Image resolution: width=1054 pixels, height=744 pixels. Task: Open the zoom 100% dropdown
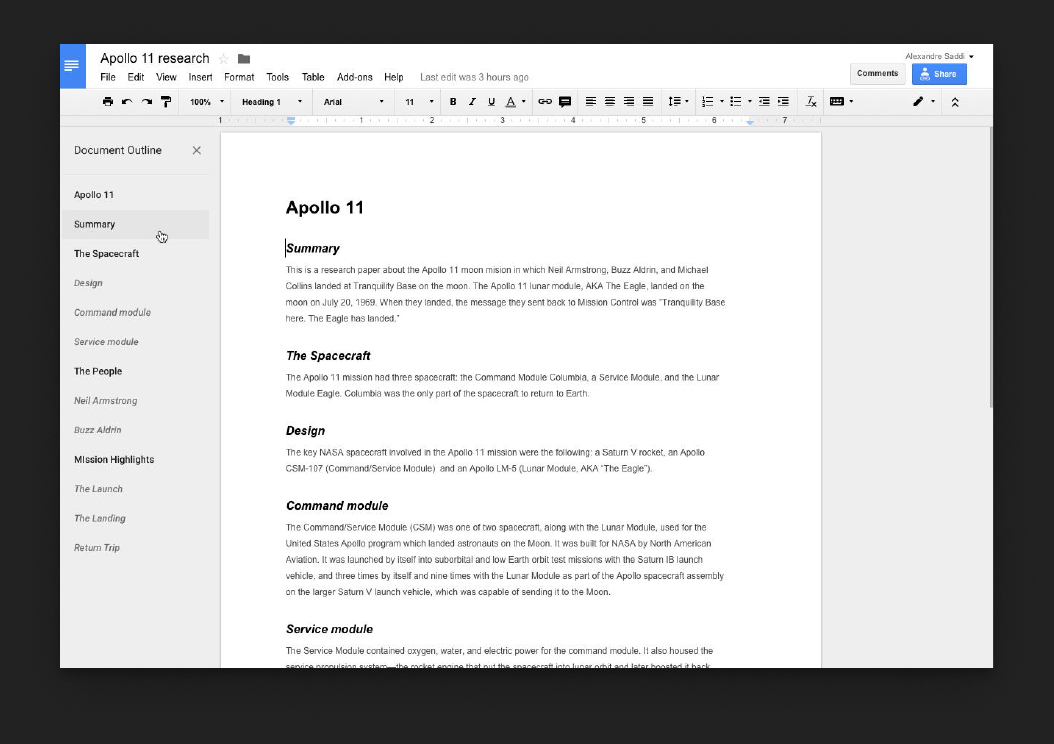click(x=206, y=102)
